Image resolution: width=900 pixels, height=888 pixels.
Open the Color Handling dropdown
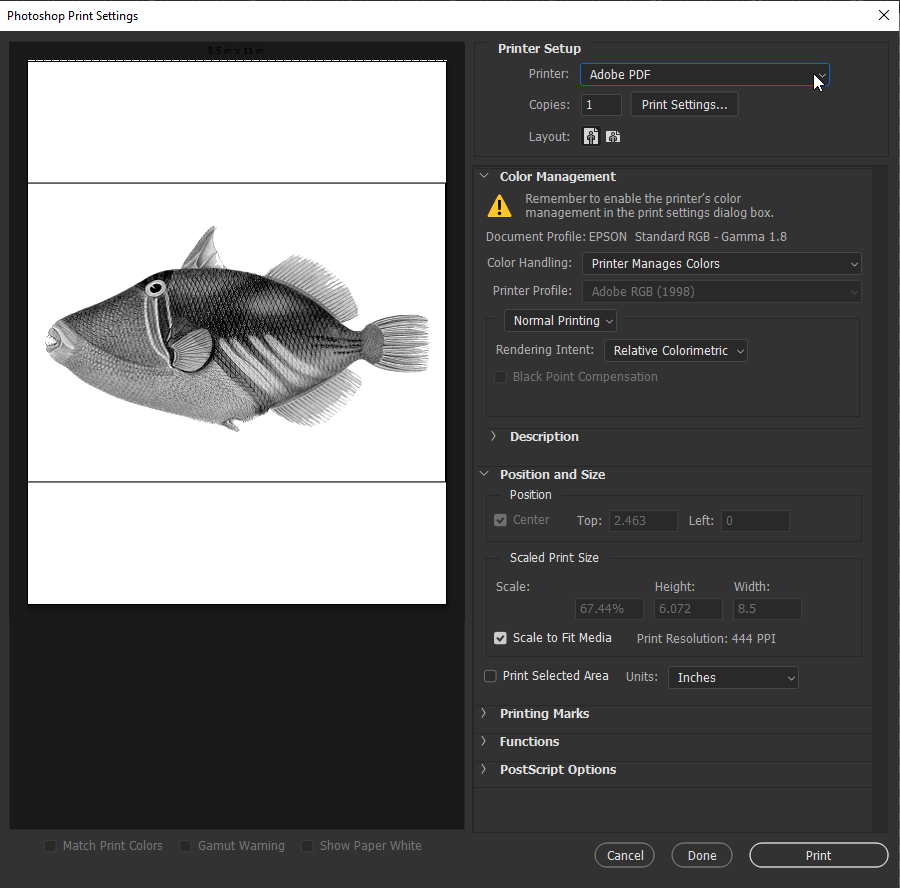[721, 263]
